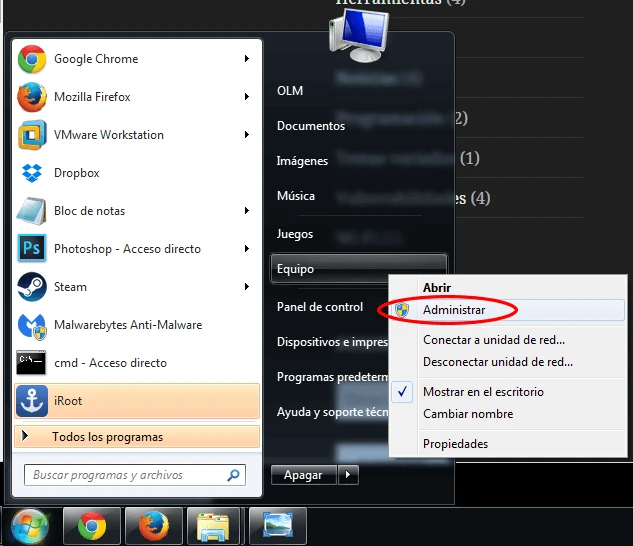Open VMware Workstation icon in Start menu
The width and height of the screenshot is (633, 546).
pos(31,135)
